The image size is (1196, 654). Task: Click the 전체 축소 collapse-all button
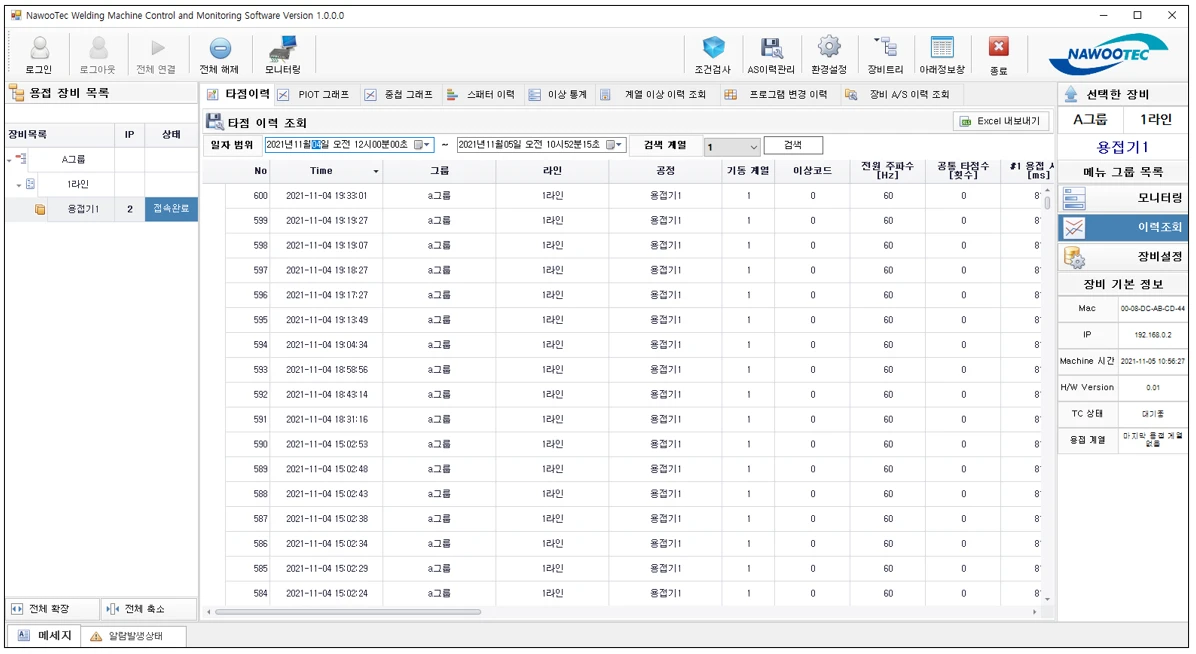148,609
